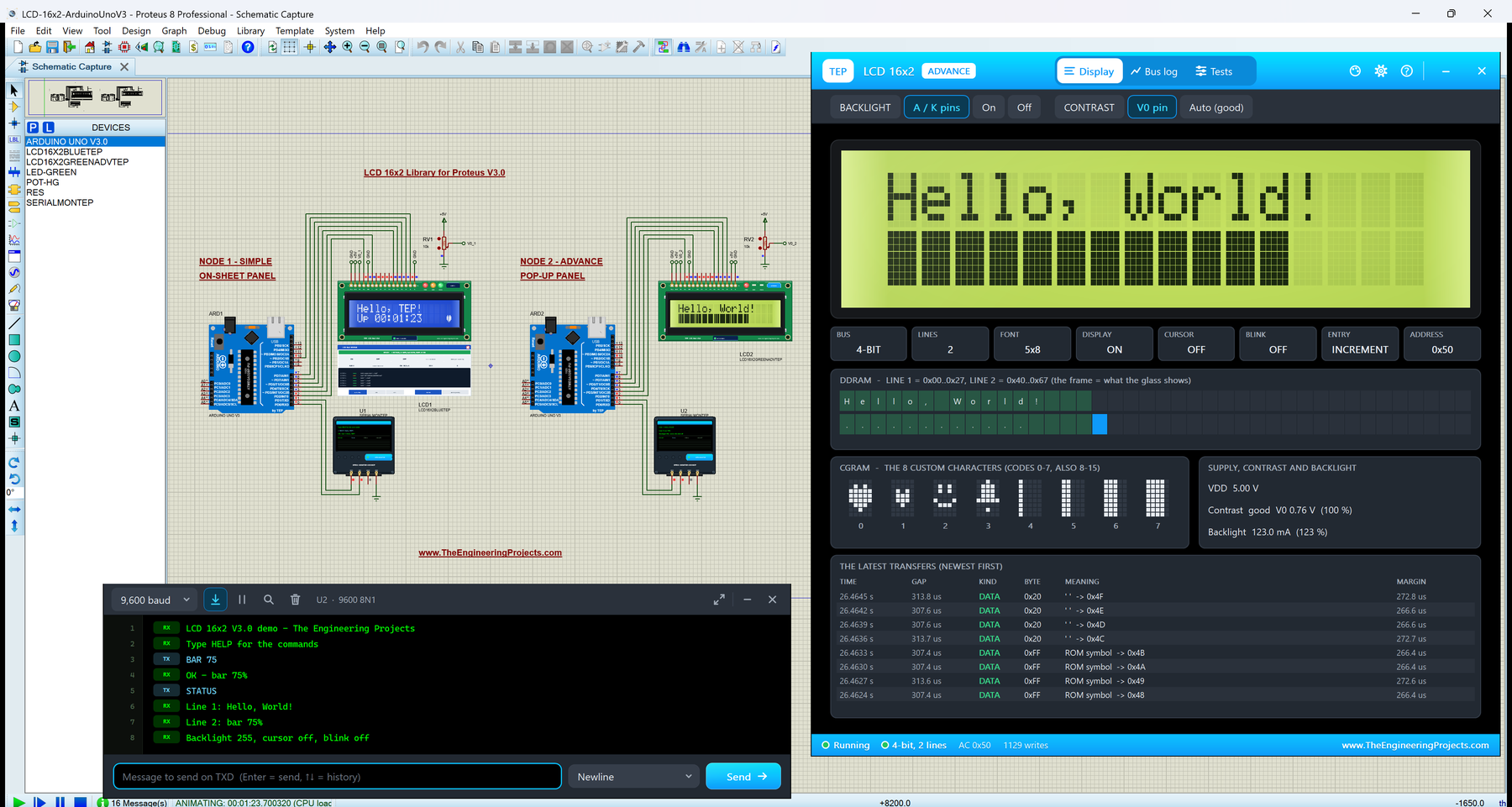Click the schematic overview thumbnail

click(95, 97)
